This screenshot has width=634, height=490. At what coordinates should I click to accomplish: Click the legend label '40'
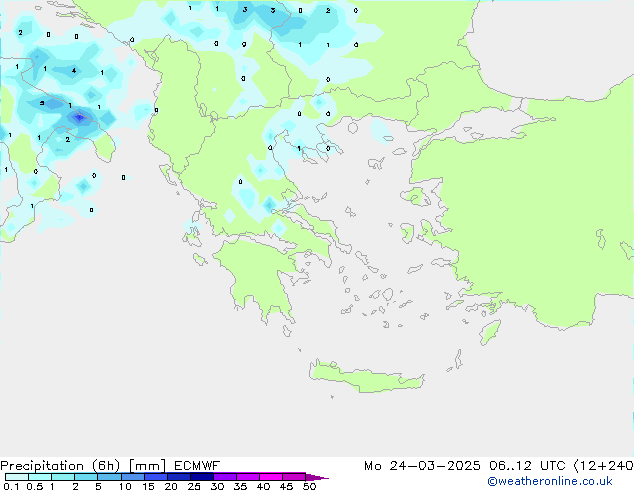(x=263, y=486)
